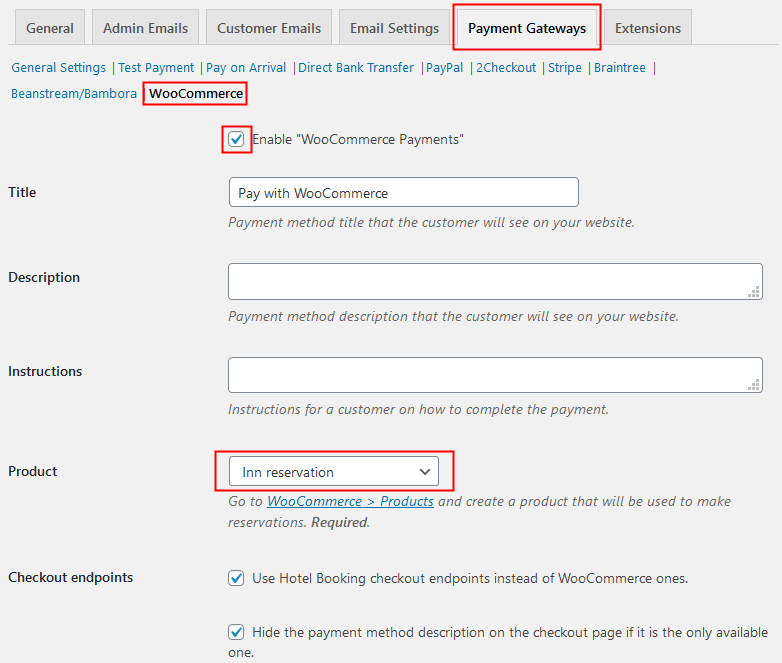
Task: Open the Stripe gateway settings
Action: tap(565, 68)
